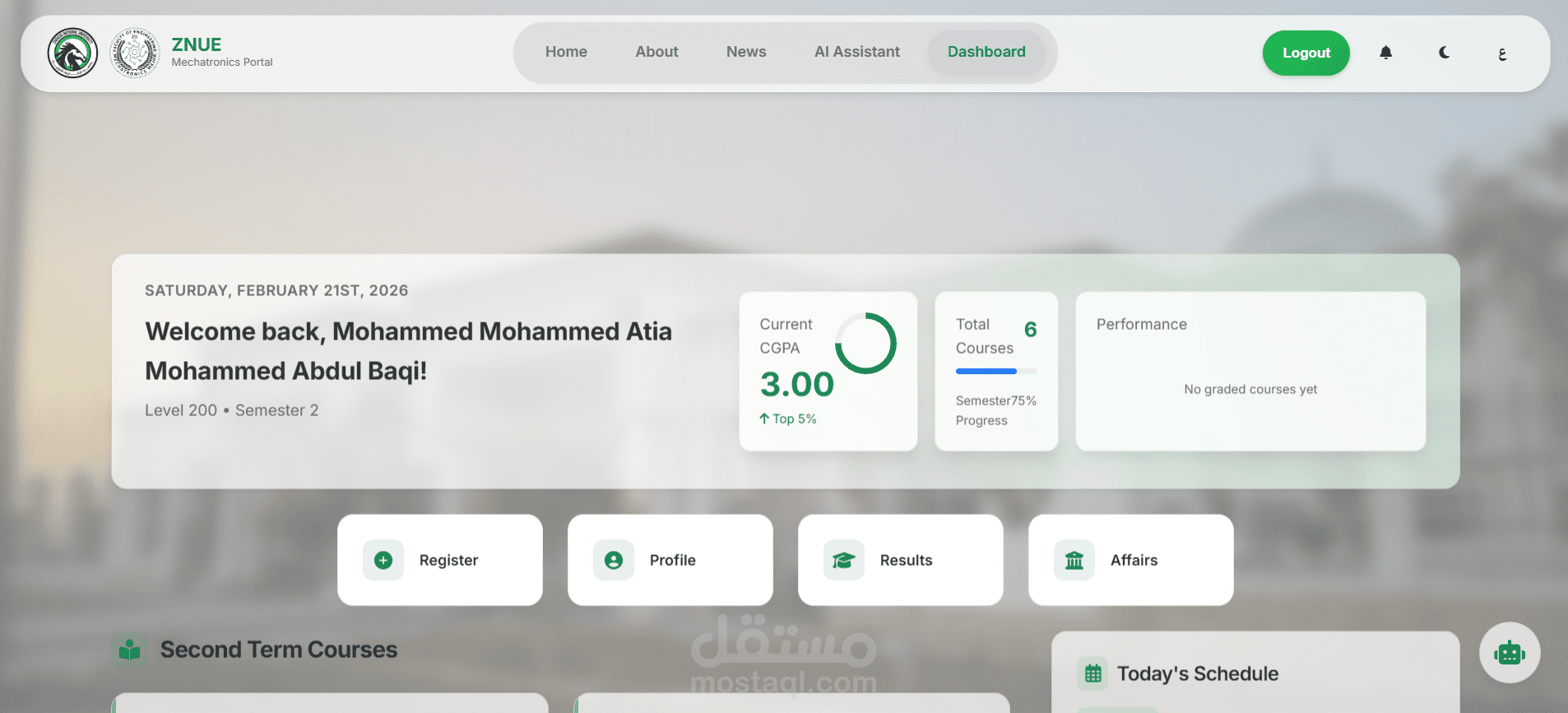Open the chatbot robot floating button
This screenshot has height=713, width=1568.
click(x=1510, y=653)
